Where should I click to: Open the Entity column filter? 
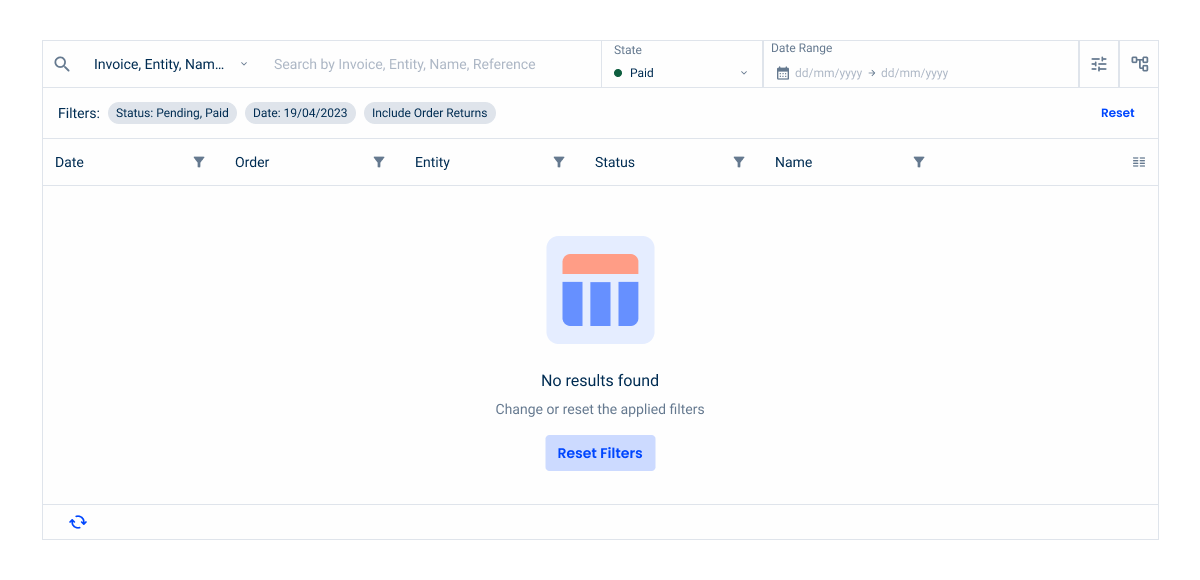tap(559, 162)
